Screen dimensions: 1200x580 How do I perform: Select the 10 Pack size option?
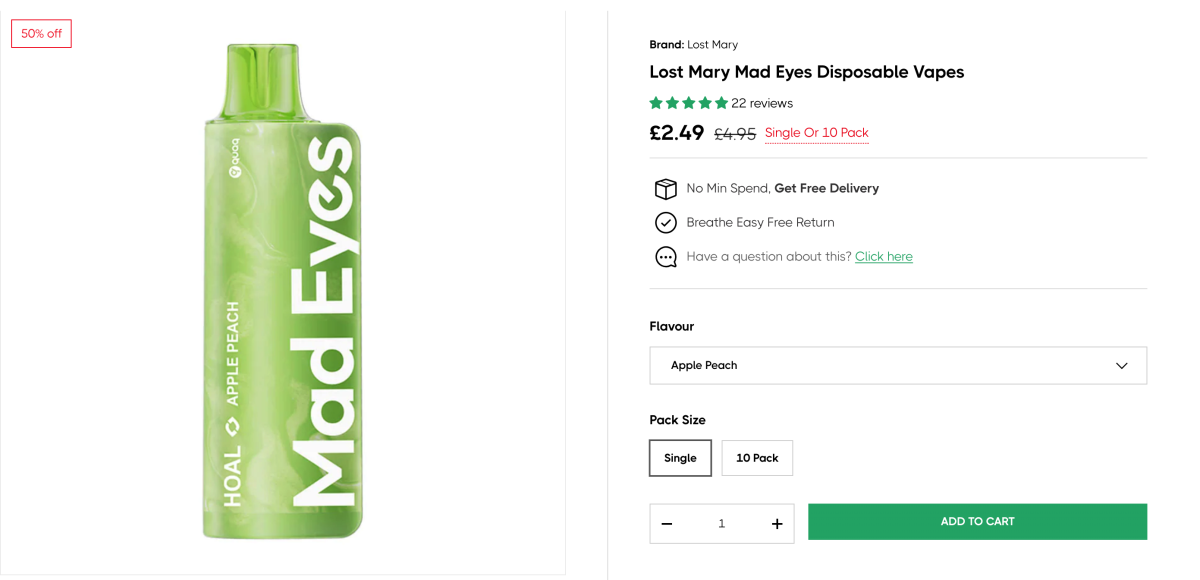coord(757,458)
